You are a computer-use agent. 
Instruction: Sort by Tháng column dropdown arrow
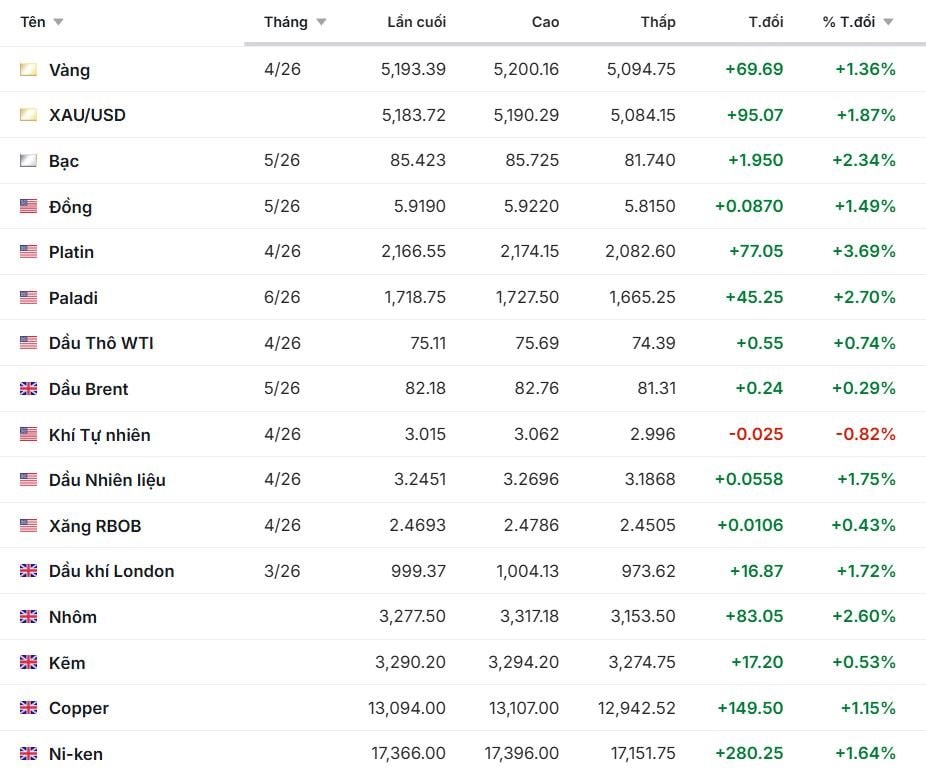pyautogui.click(x=321, y=22)
